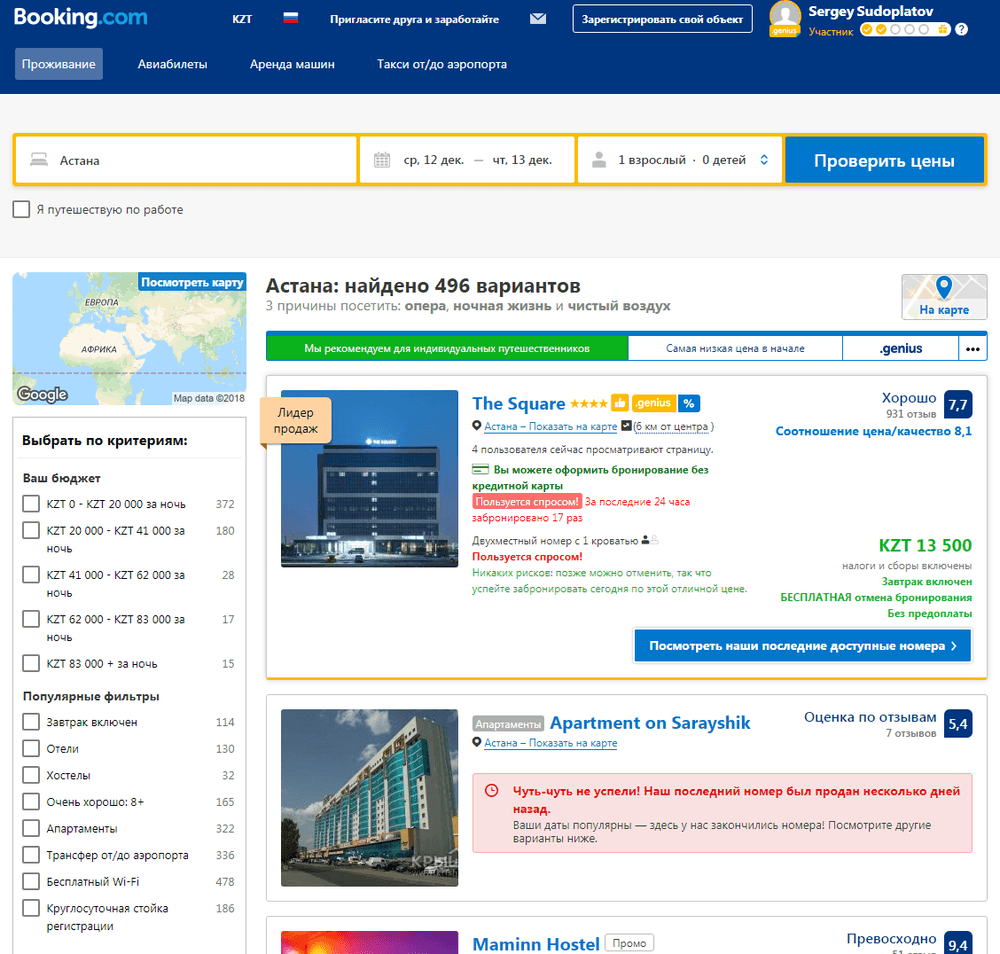Click the person icon in the guests field
This screenshot has height=954, width=1000.
tap(599, 160)
